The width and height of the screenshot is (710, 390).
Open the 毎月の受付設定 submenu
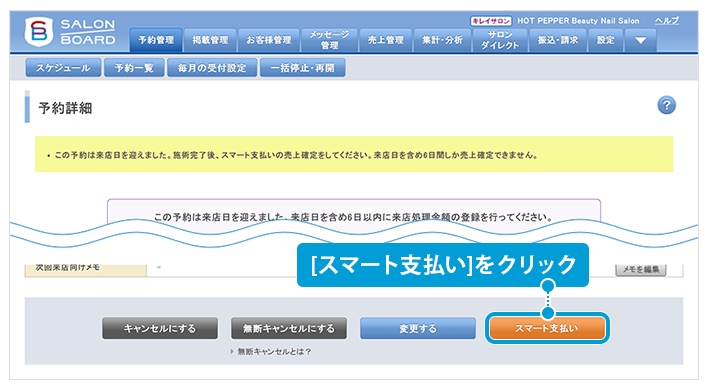coord(212,68)
